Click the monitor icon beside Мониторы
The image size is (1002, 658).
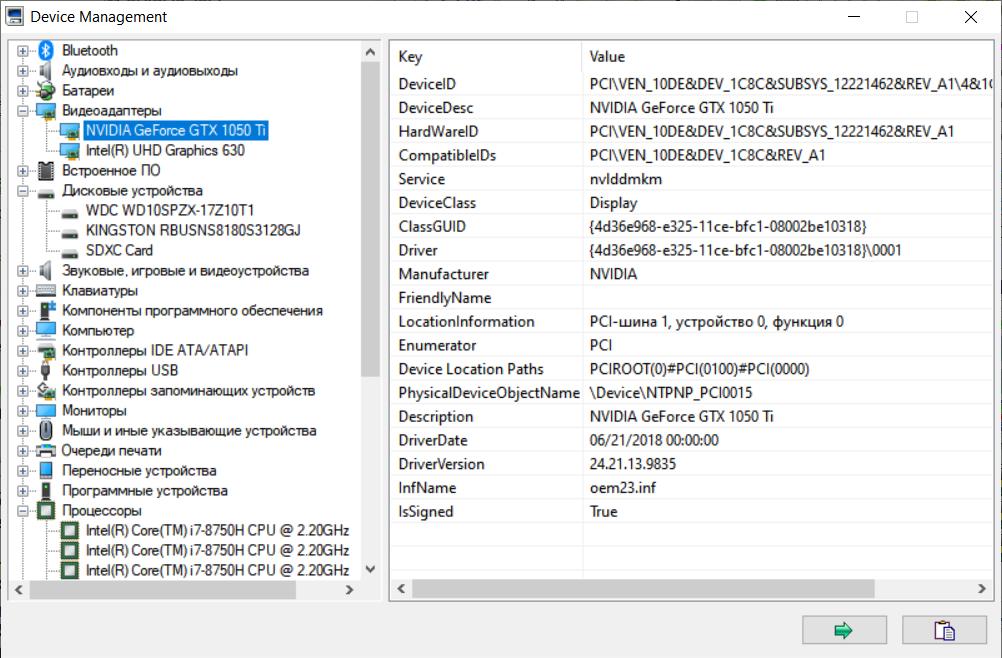point(45,411)
